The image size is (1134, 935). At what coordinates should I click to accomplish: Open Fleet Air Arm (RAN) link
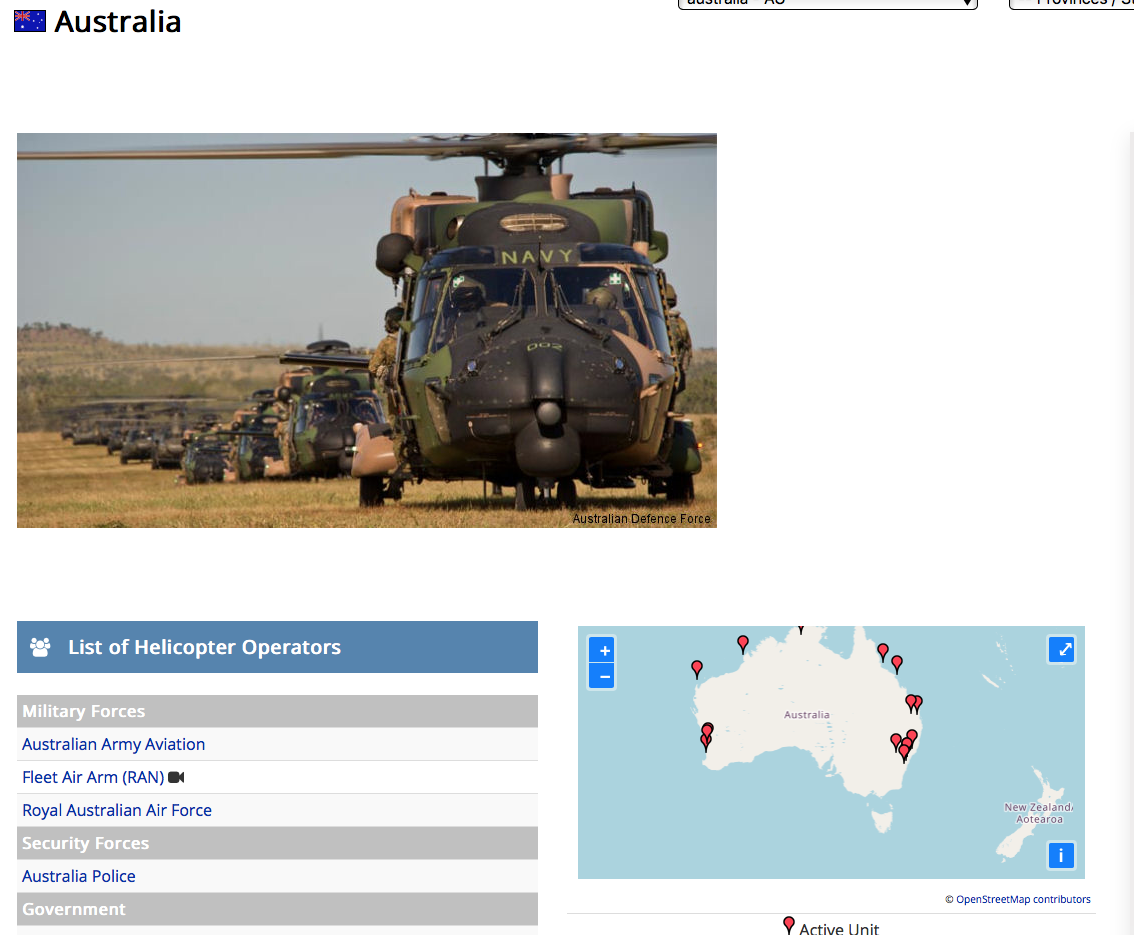click(x=93, y=777)
